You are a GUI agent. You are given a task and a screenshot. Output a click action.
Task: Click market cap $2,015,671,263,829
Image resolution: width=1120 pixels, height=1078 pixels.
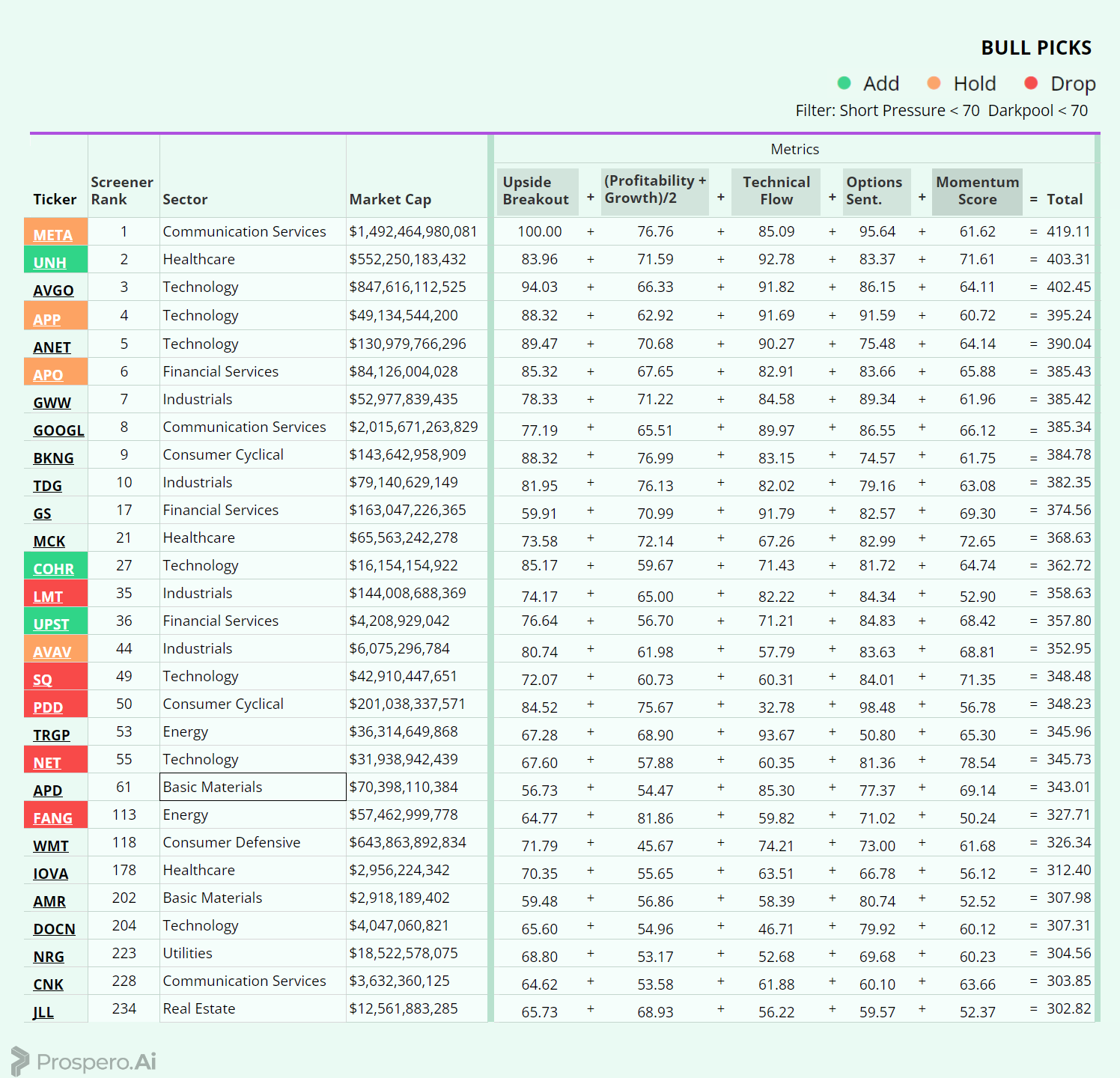[413, 427]
